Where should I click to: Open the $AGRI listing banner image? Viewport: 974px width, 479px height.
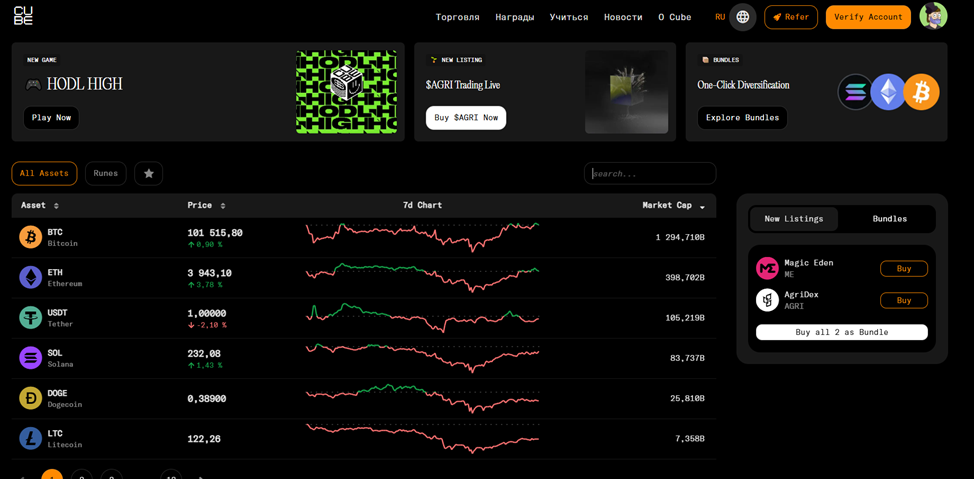[626, 92]
